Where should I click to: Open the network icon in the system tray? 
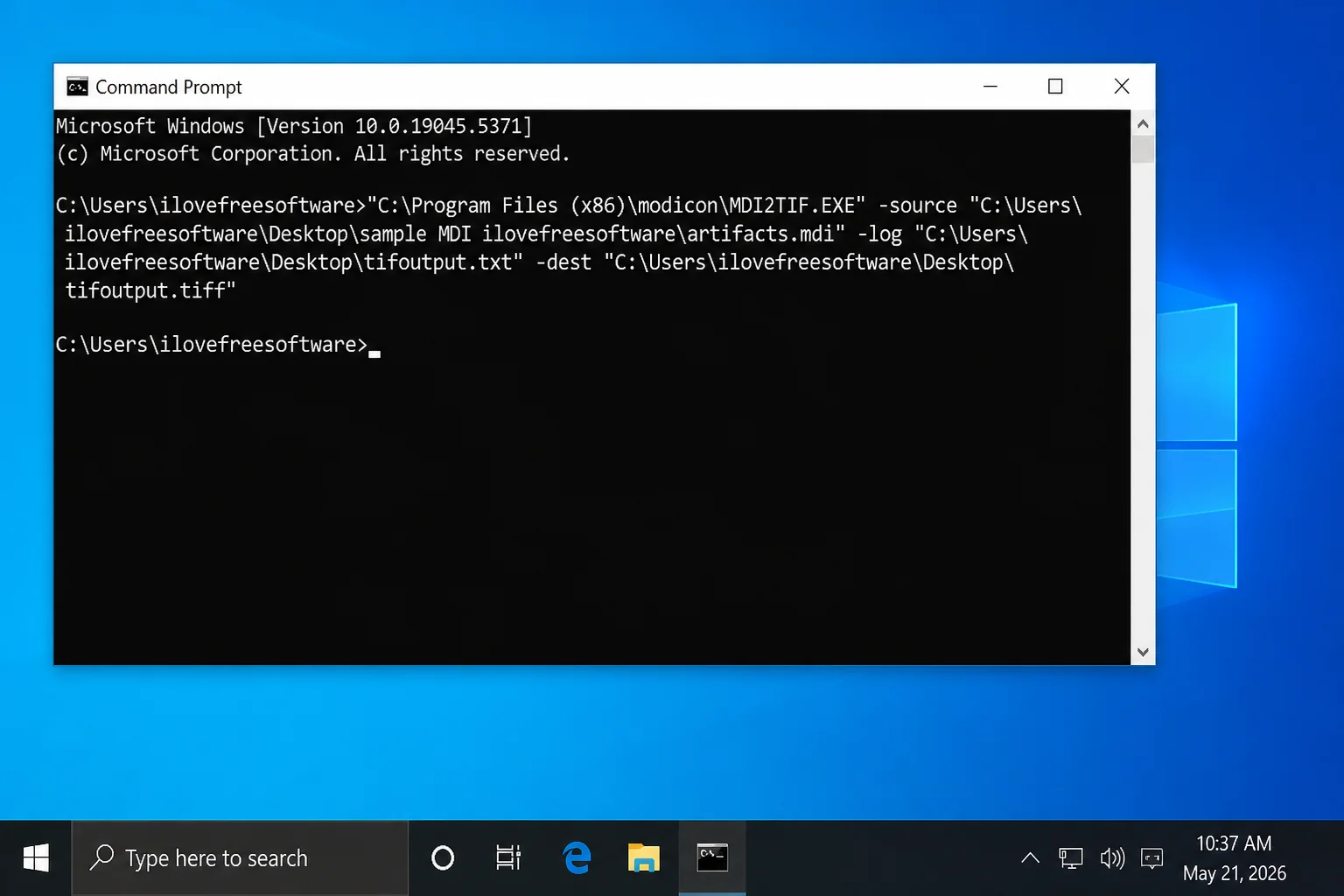pyautogui.click(x=1071, y=858)
